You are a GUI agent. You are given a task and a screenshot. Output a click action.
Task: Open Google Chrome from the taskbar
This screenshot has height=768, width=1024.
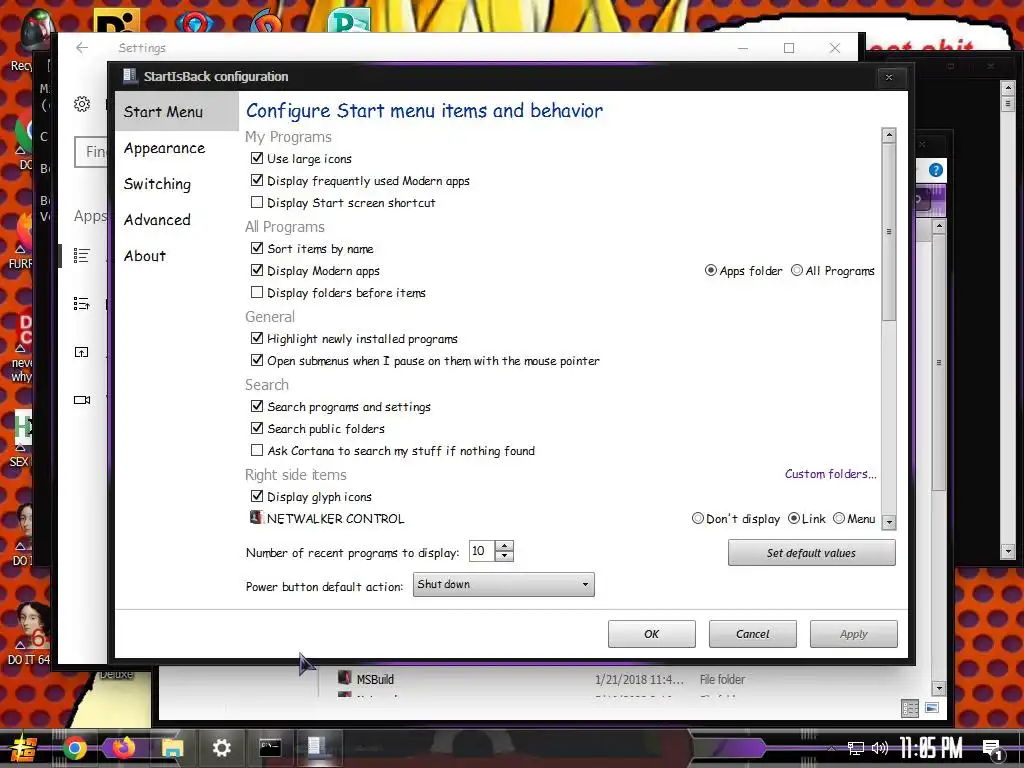tap(74, 748)
